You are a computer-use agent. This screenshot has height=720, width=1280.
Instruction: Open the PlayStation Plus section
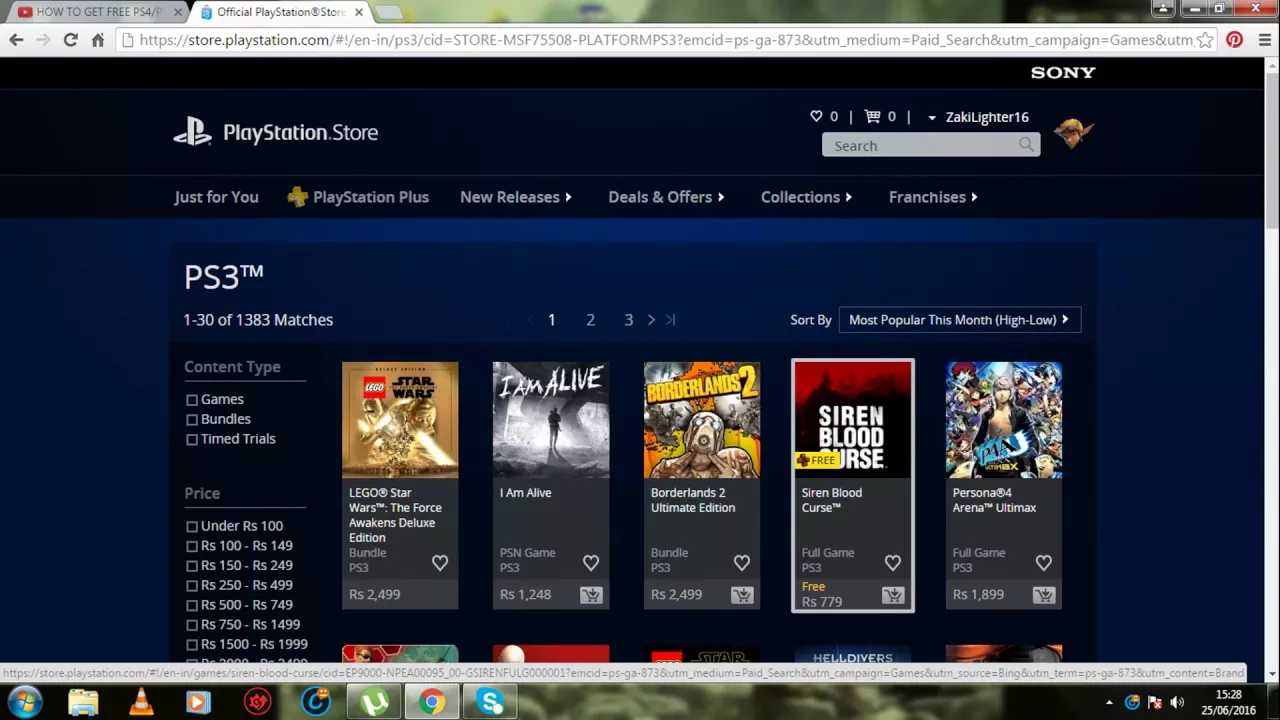point(371,197)
